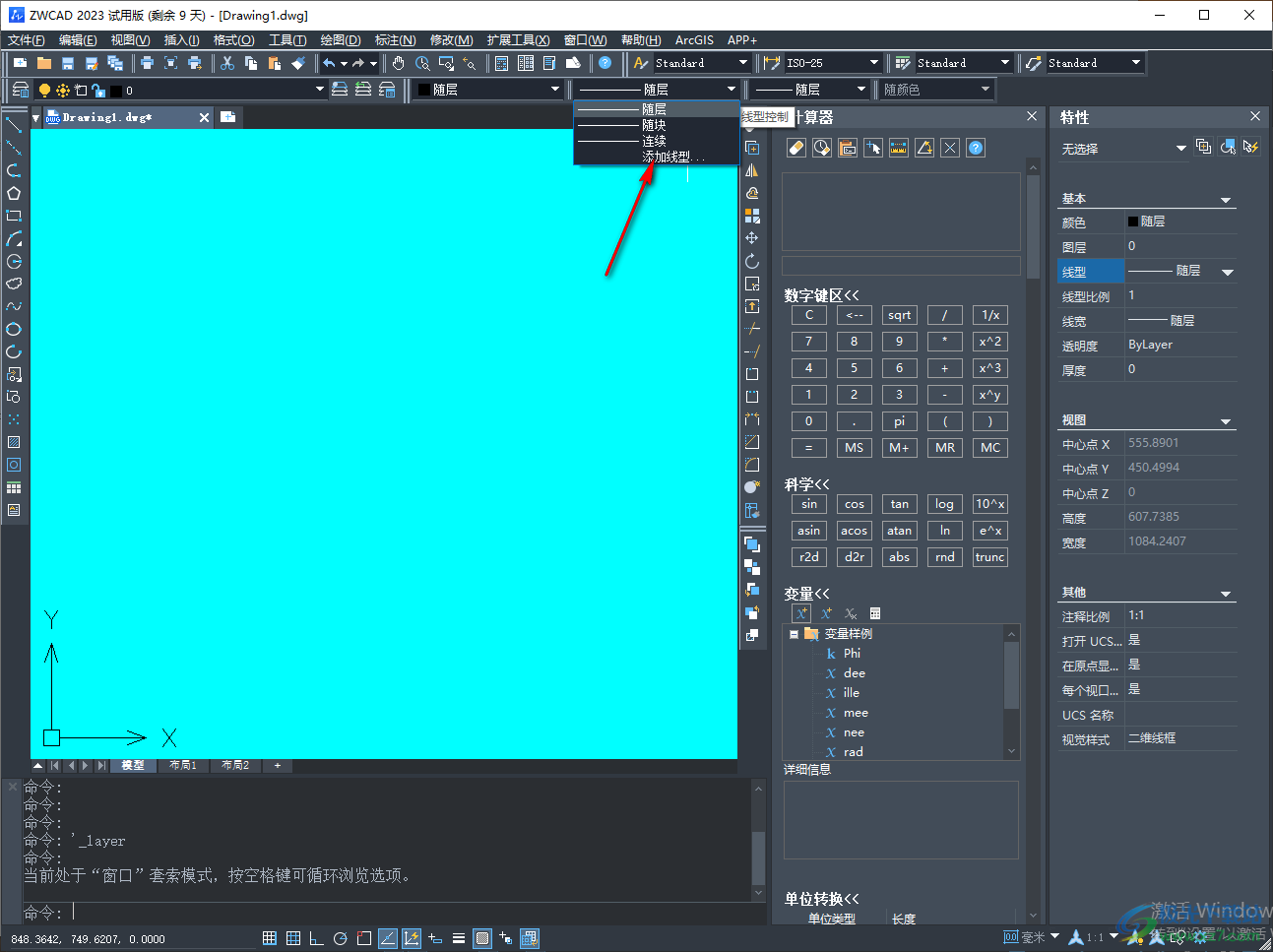Toggle object snap tracking in status bar
The width and height of the screenshot is (1273, 952).
(x=388, y=938)
